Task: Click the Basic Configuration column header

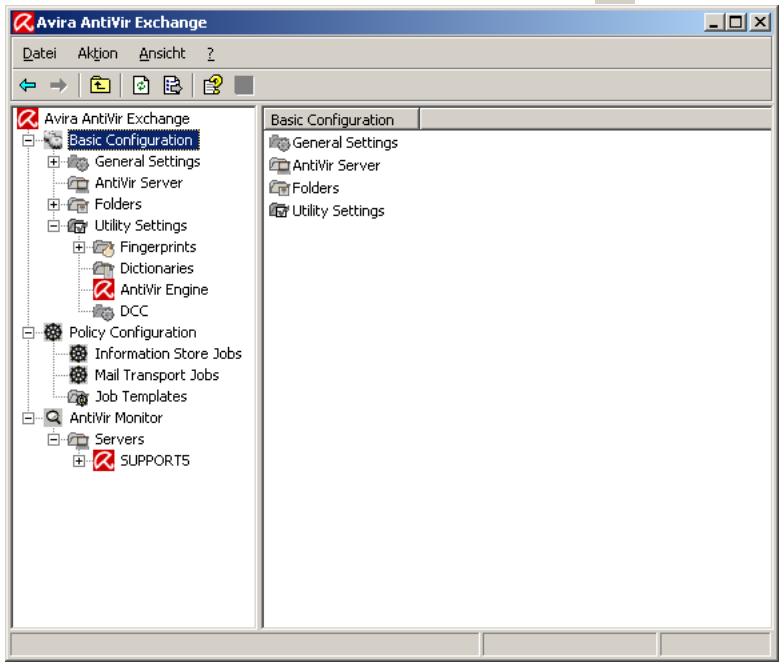Action: tap(342, 120)
